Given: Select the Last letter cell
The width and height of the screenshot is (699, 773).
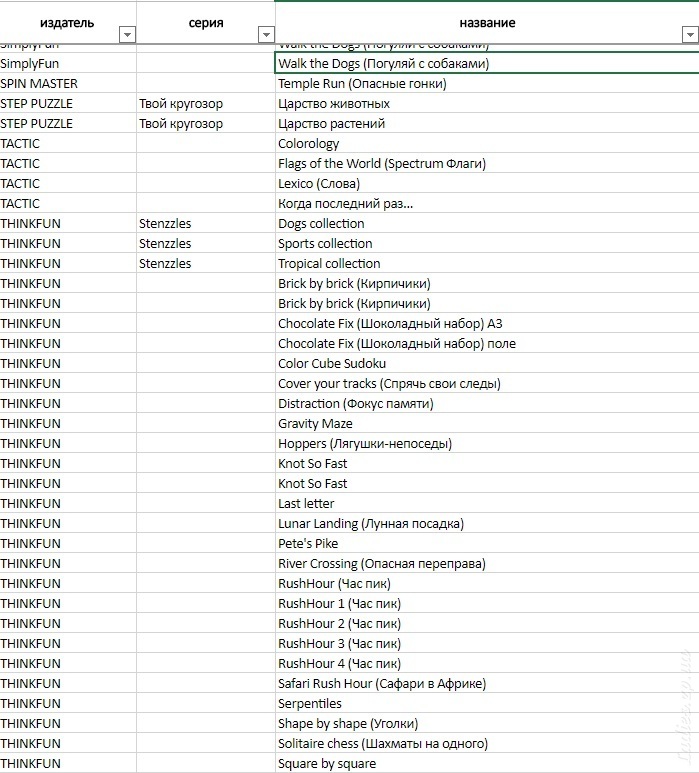Looking at the screenshot, I should (487, 503).
